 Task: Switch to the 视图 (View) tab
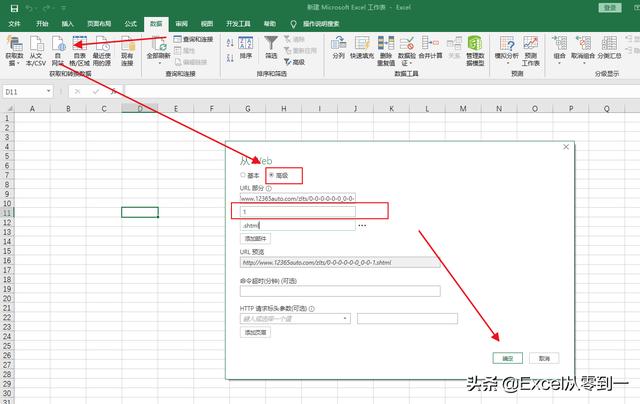(207, 24)
